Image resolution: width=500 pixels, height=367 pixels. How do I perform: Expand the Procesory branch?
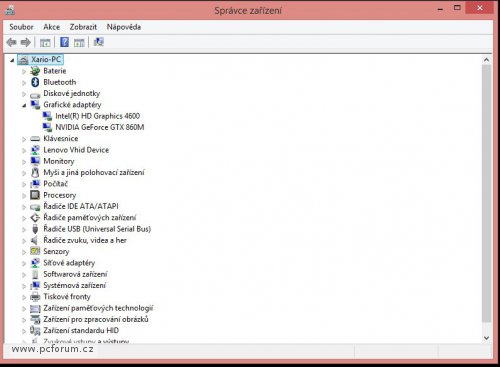click(24, 195)
